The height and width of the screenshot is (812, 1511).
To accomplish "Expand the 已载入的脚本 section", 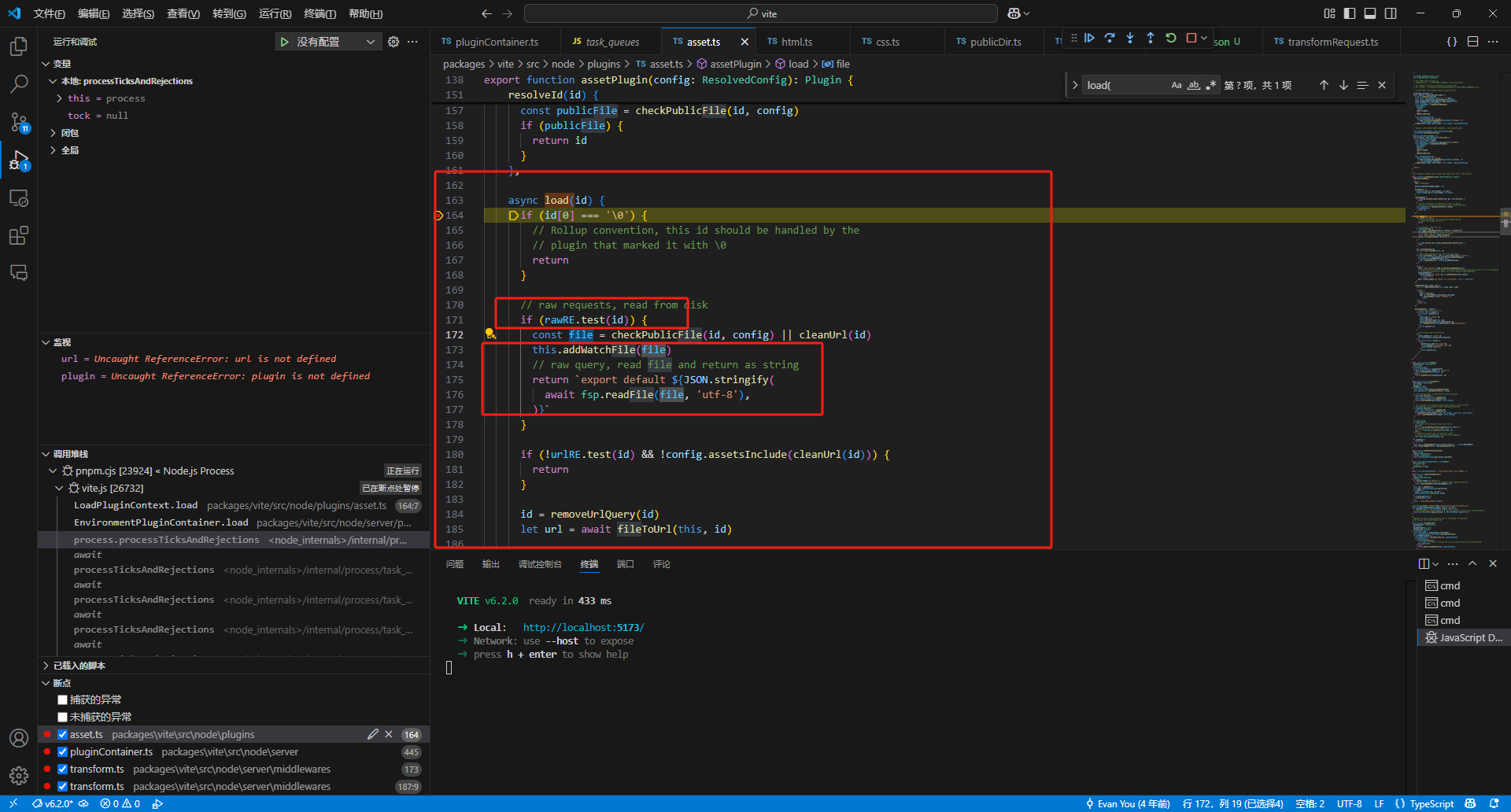I will (x=46, y=666).
